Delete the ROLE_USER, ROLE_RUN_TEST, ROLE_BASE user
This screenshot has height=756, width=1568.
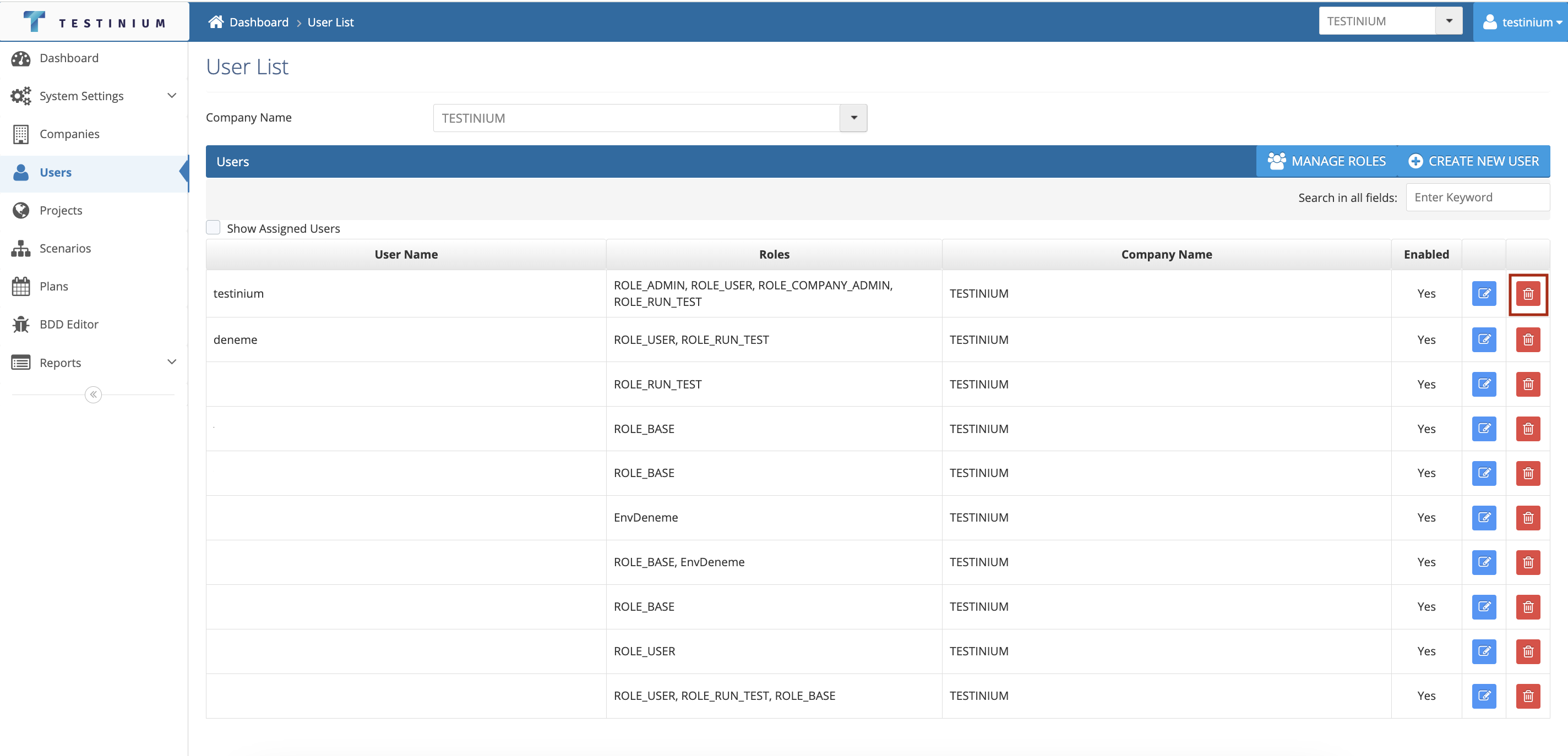click(1527, 696)
